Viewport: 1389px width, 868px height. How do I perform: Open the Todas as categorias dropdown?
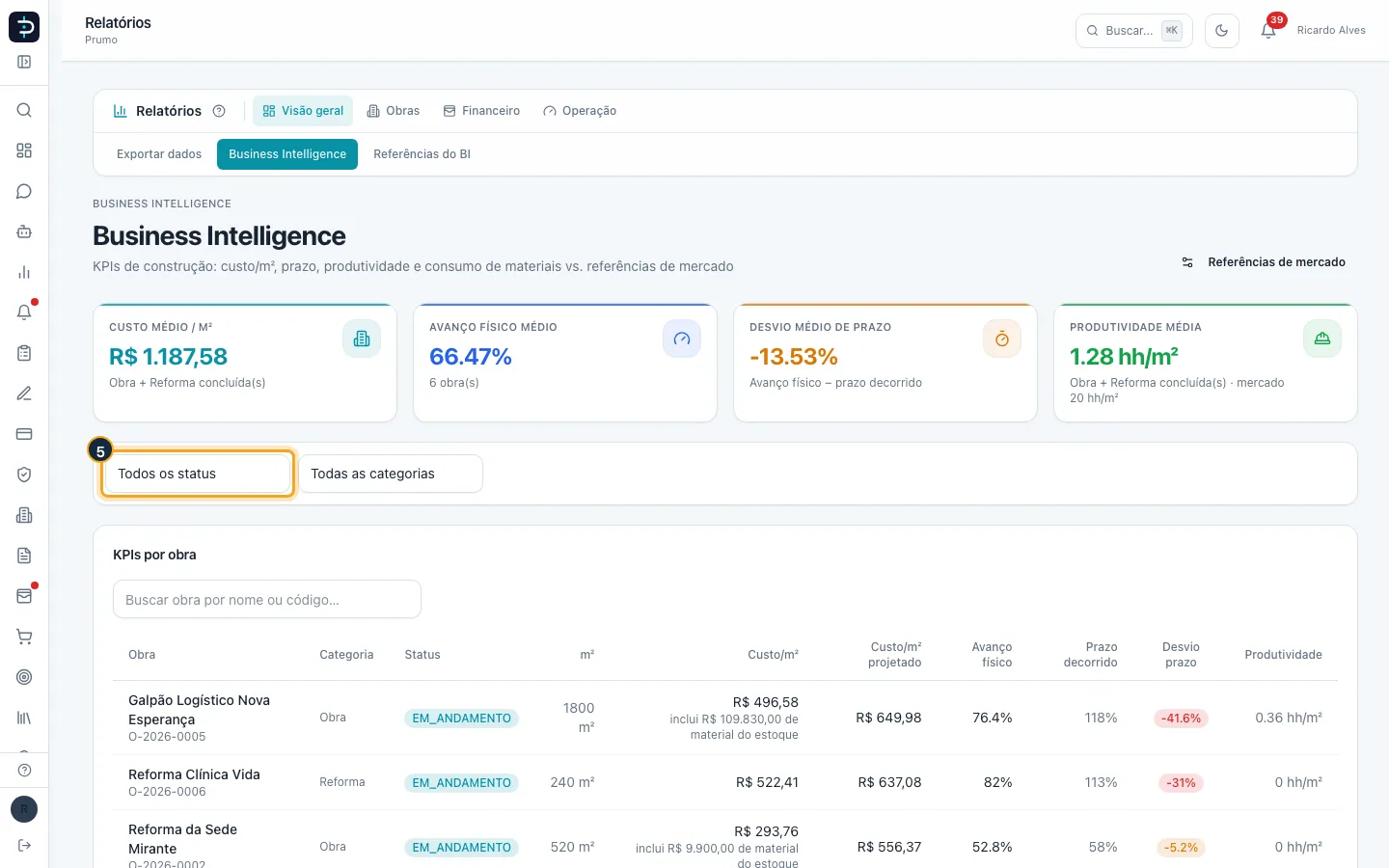point(391,474)
